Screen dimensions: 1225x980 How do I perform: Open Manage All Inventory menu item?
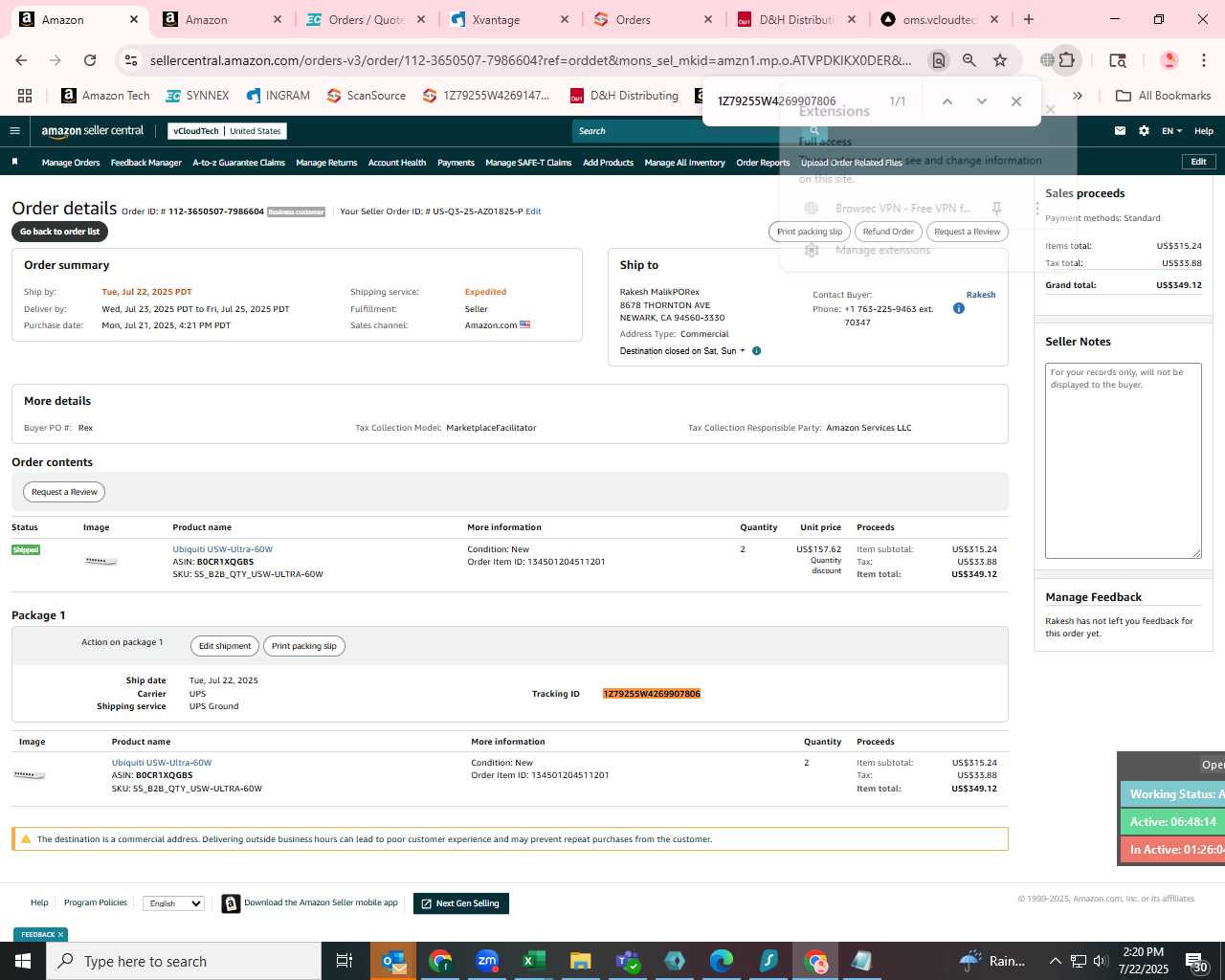pos(684,163)
